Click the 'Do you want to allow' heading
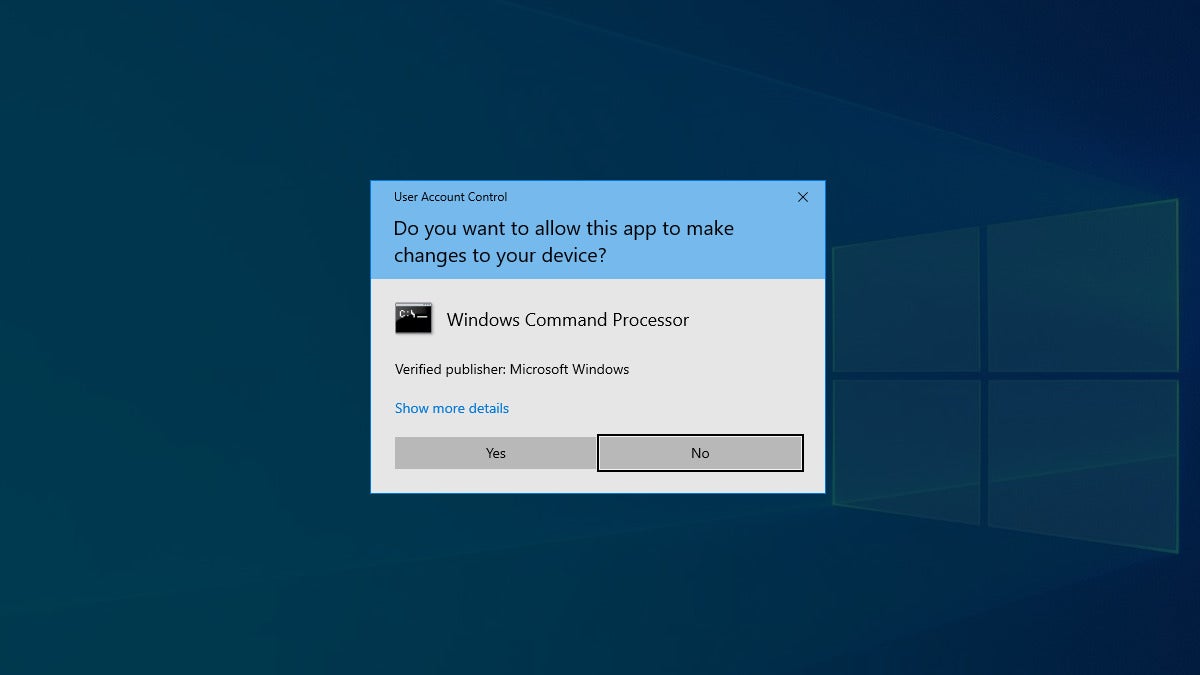This screenshot has height=675, width=1200. (564, 242)
